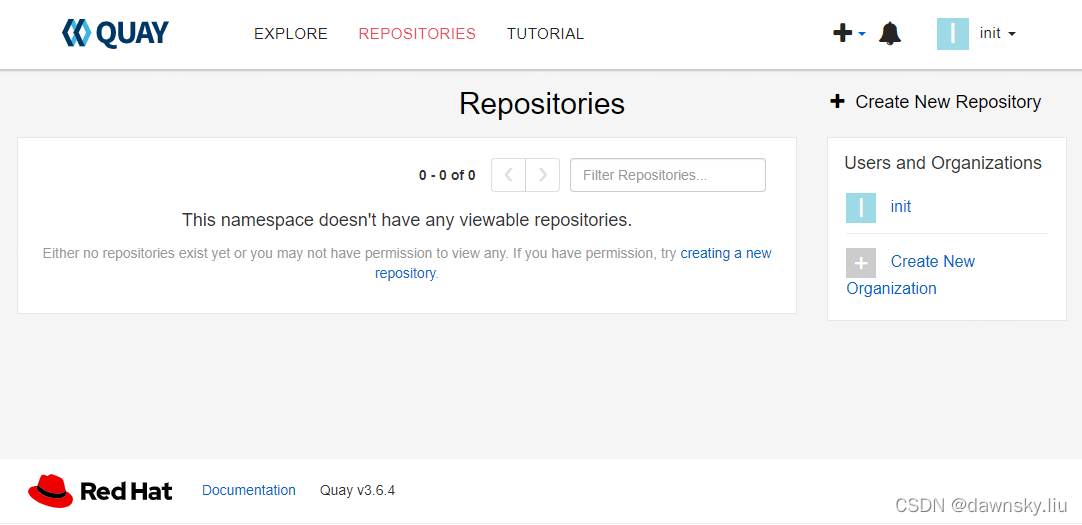Click the 'Quay v3.6.4' version text
This screenshot has width=1082, height=525.
click(357, 491)
